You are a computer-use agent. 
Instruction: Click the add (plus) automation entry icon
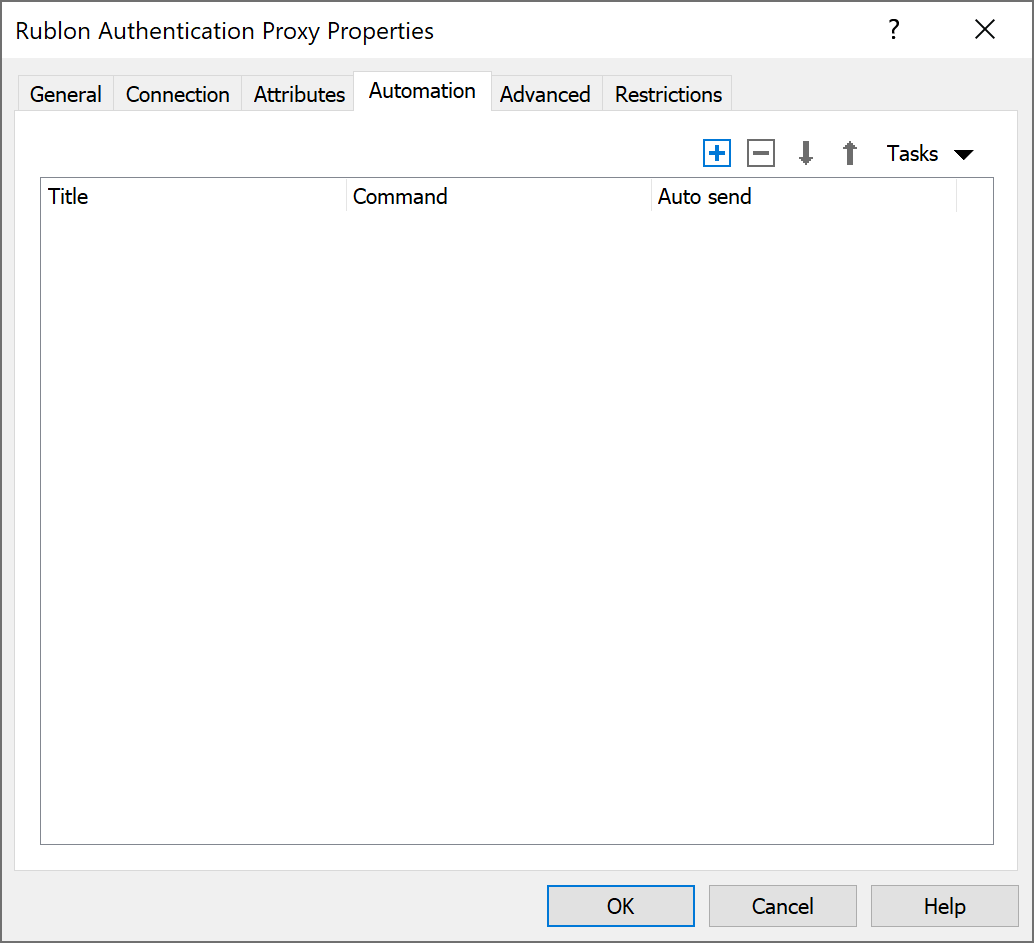click(x=717, y=153)
